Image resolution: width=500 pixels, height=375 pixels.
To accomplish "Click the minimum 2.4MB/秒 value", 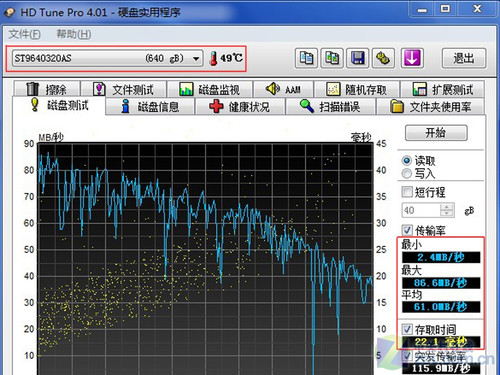I will click(441, 257).
